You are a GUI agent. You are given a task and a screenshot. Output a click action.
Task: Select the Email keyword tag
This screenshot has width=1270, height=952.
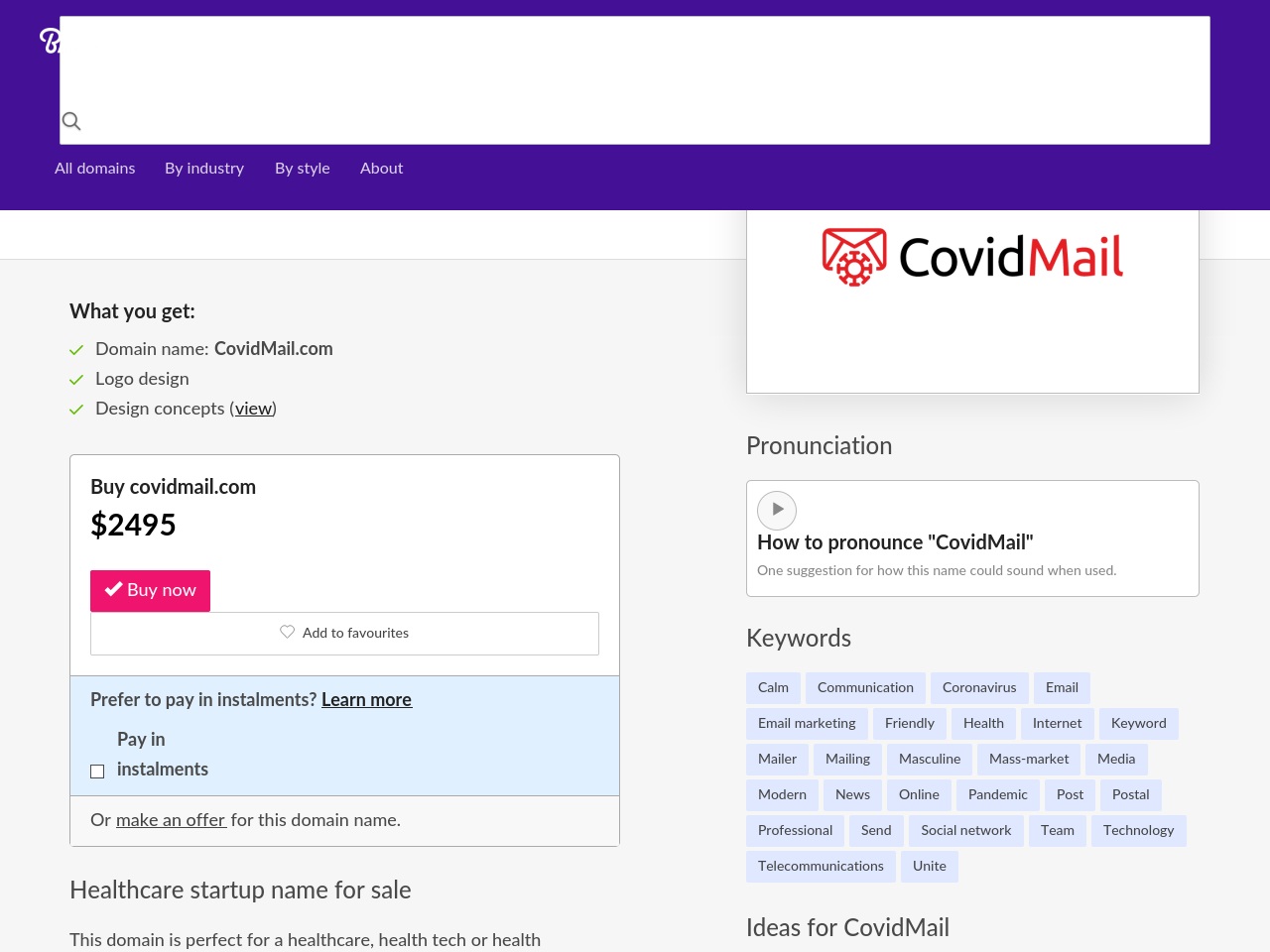coord(1062,688)
